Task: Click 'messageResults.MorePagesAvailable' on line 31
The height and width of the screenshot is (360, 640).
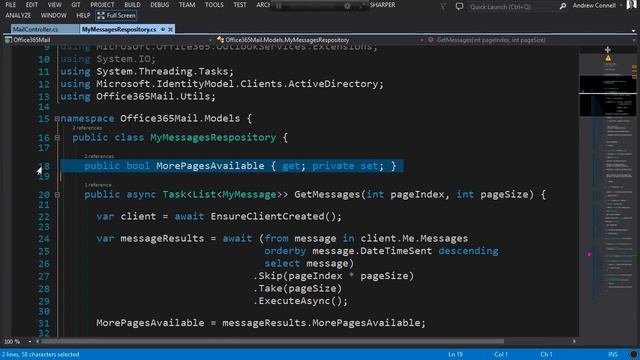Action: pyautogui.click(x=321, y=323)
